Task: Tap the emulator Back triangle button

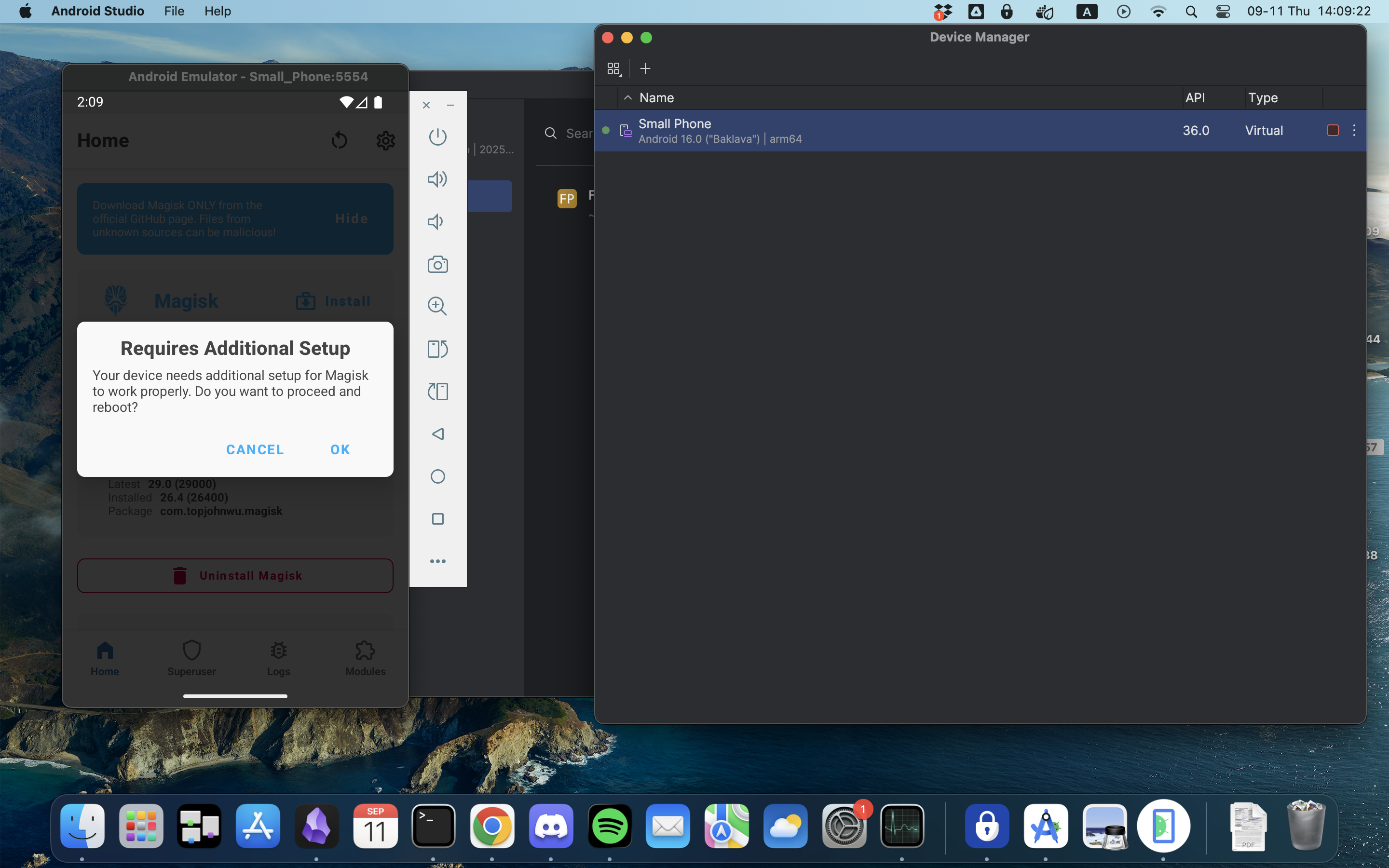Action: pyautogui.click(x=437, y=434)
